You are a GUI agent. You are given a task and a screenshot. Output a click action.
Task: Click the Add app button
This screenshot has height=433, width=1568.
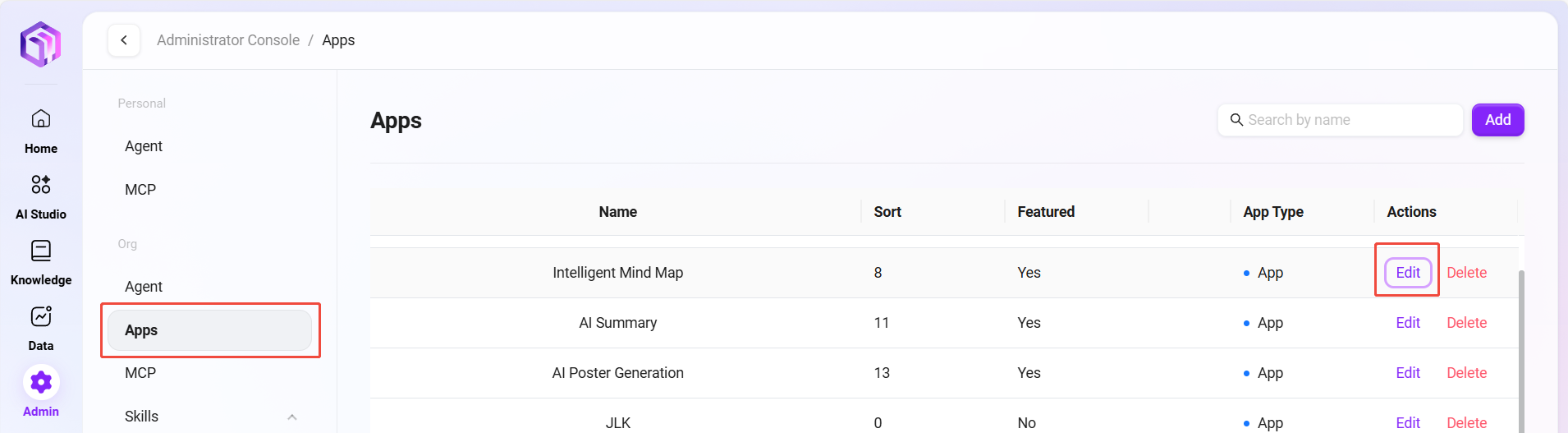[x=1497, y=120]
